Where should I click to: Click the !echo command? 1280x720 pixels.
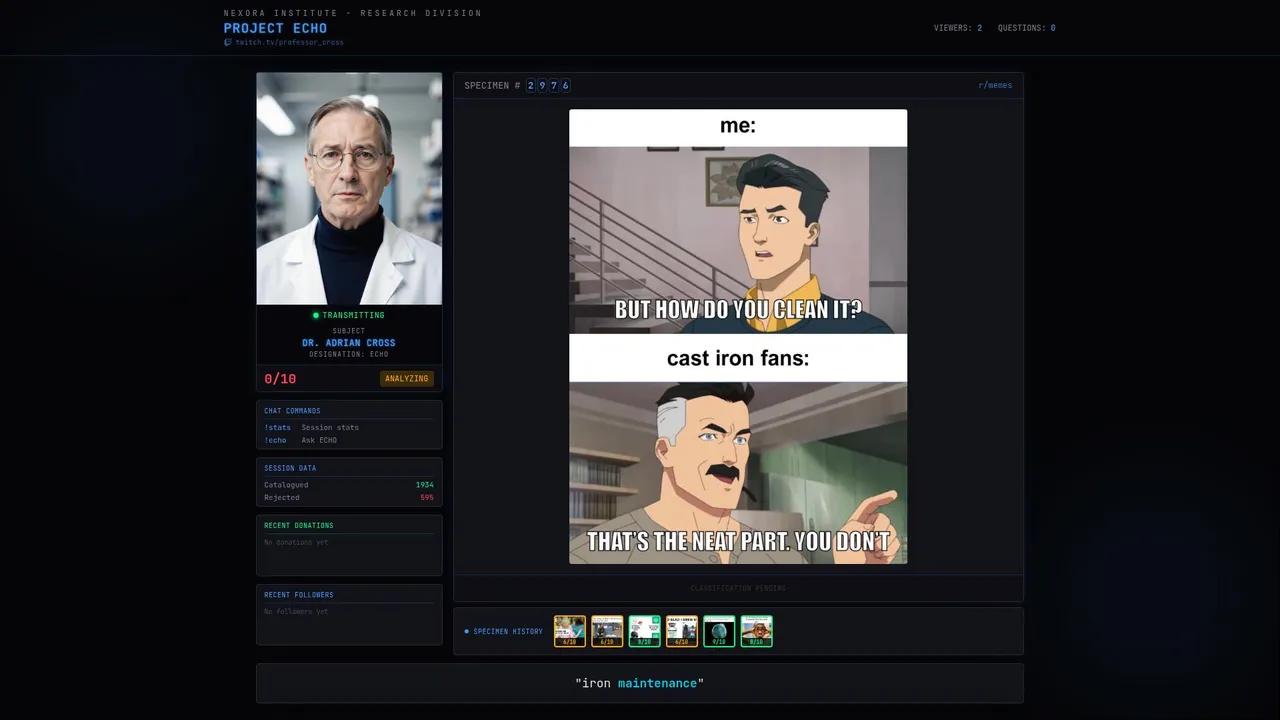pos(275,440)
